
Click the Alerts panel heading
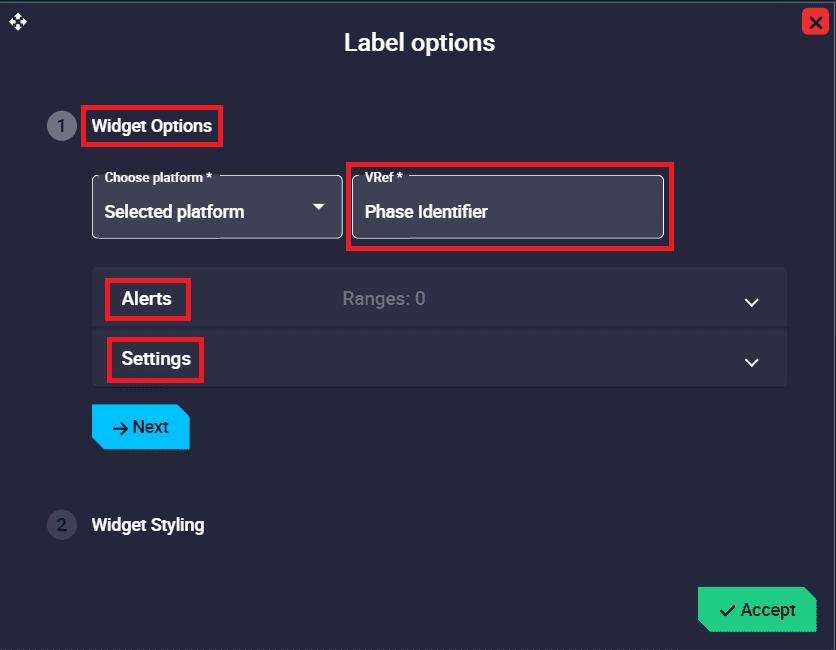(x=147, y=299)
